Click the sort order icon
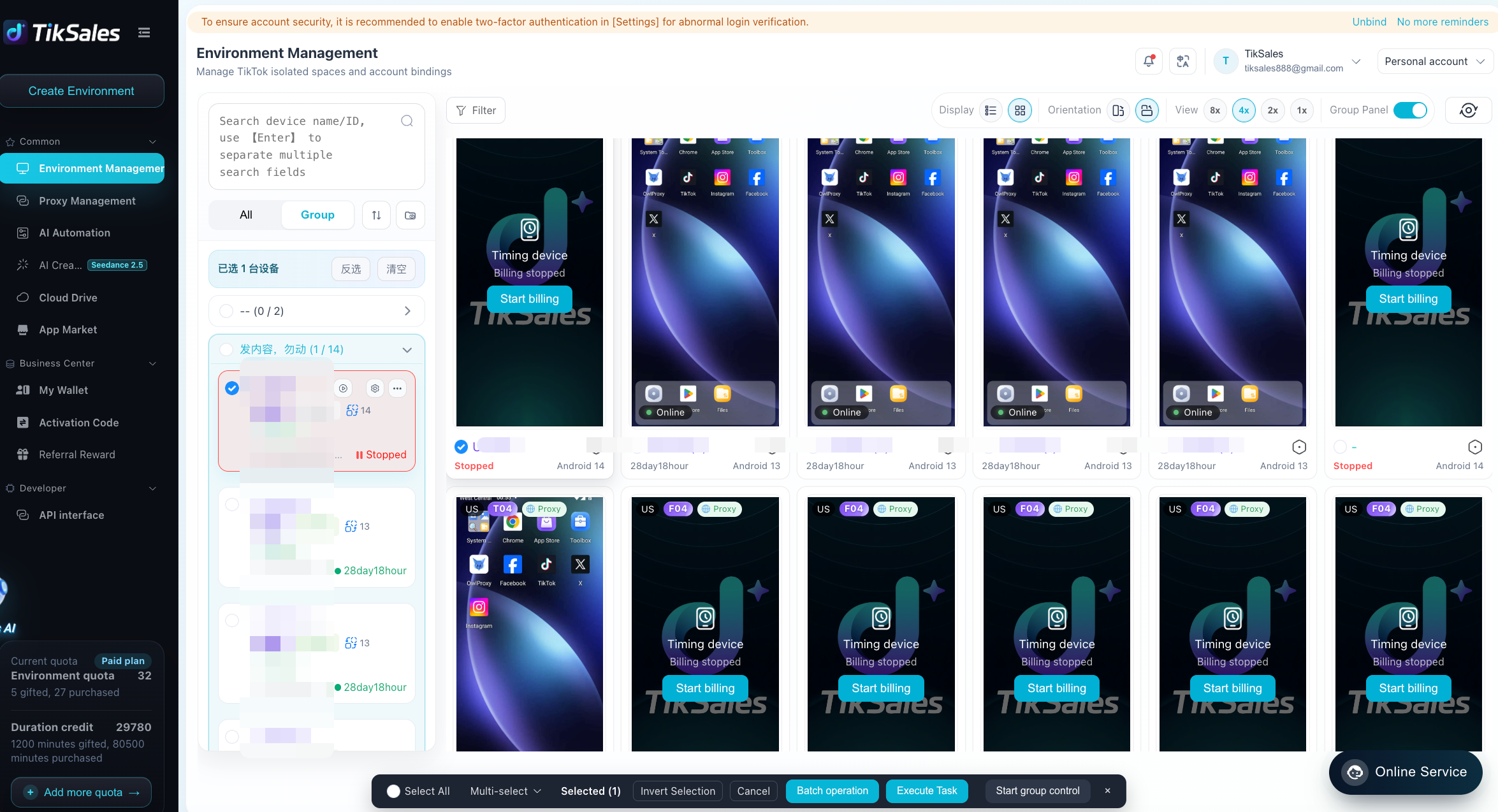This screenshot has width=1498, height=812. click(x=376, y=215)
